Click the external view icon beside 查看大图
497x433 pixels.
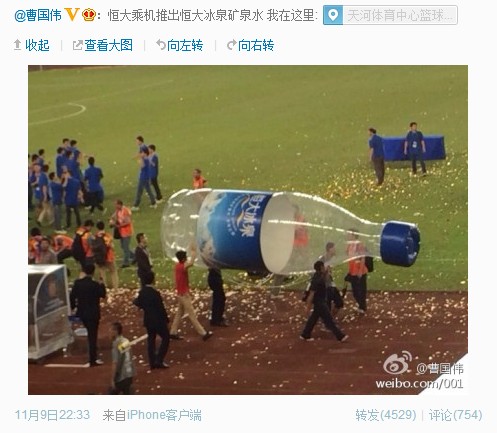(78, 45)
